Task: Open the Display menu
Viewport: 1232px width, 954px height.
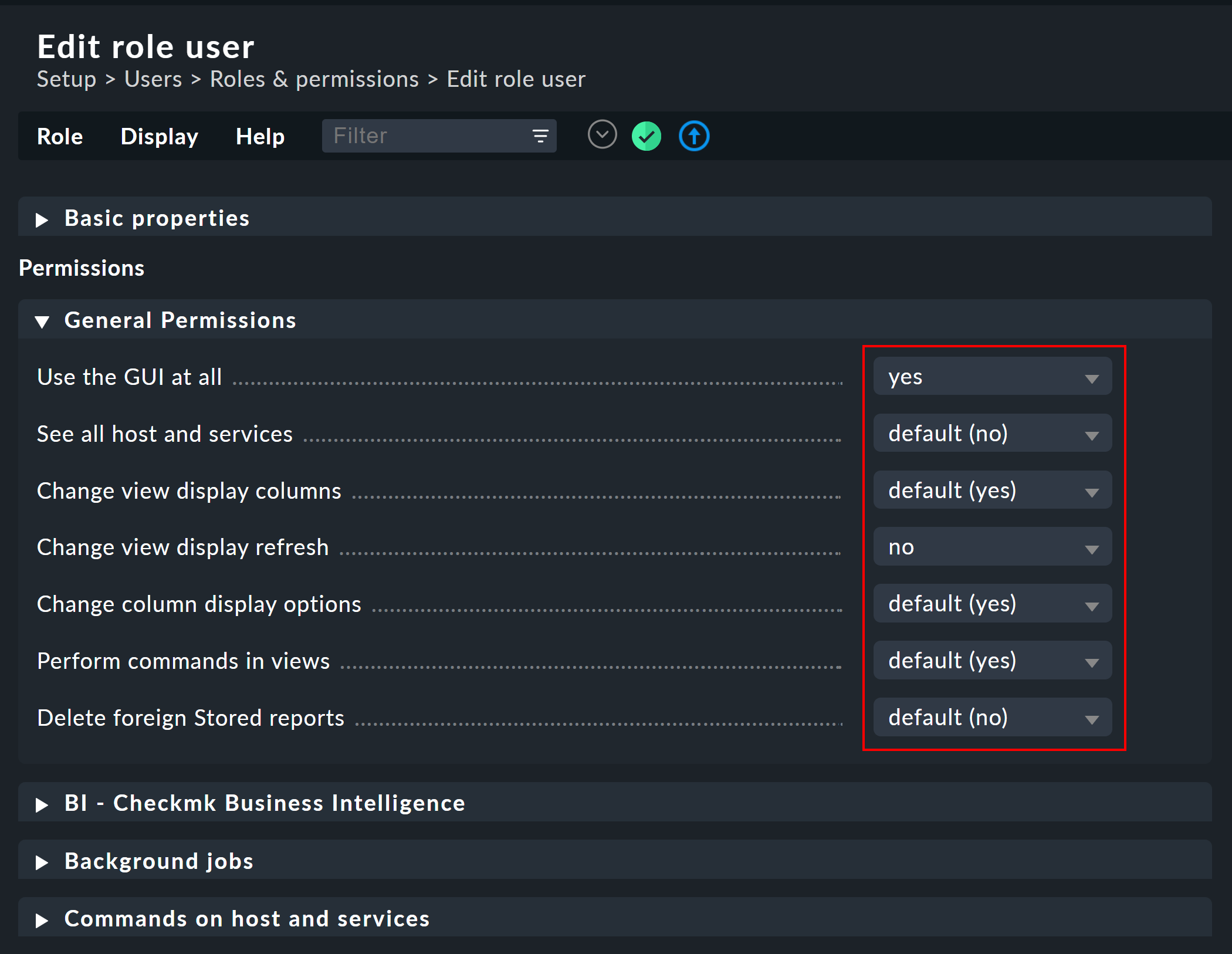Action: pos(159,136)
